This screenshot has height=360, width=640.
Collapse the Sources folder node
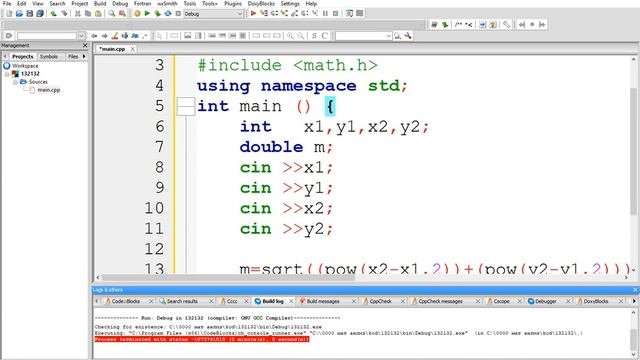pyautogui.click(x=15, y=82)
